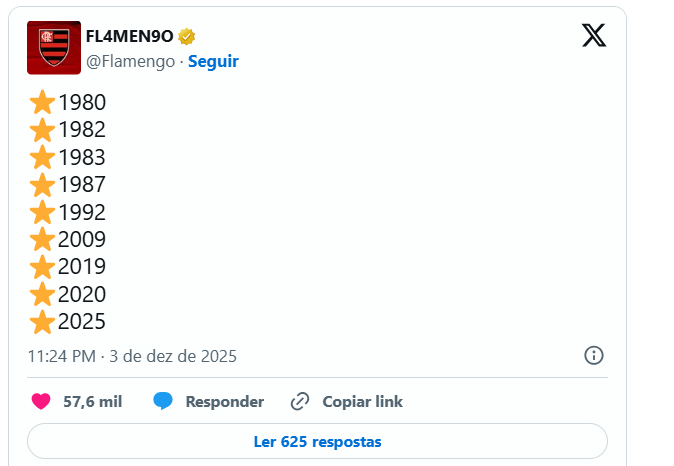Click the chain link icon
The width and height of the screenshot is (674, 466).
click(x=300, y=402)
